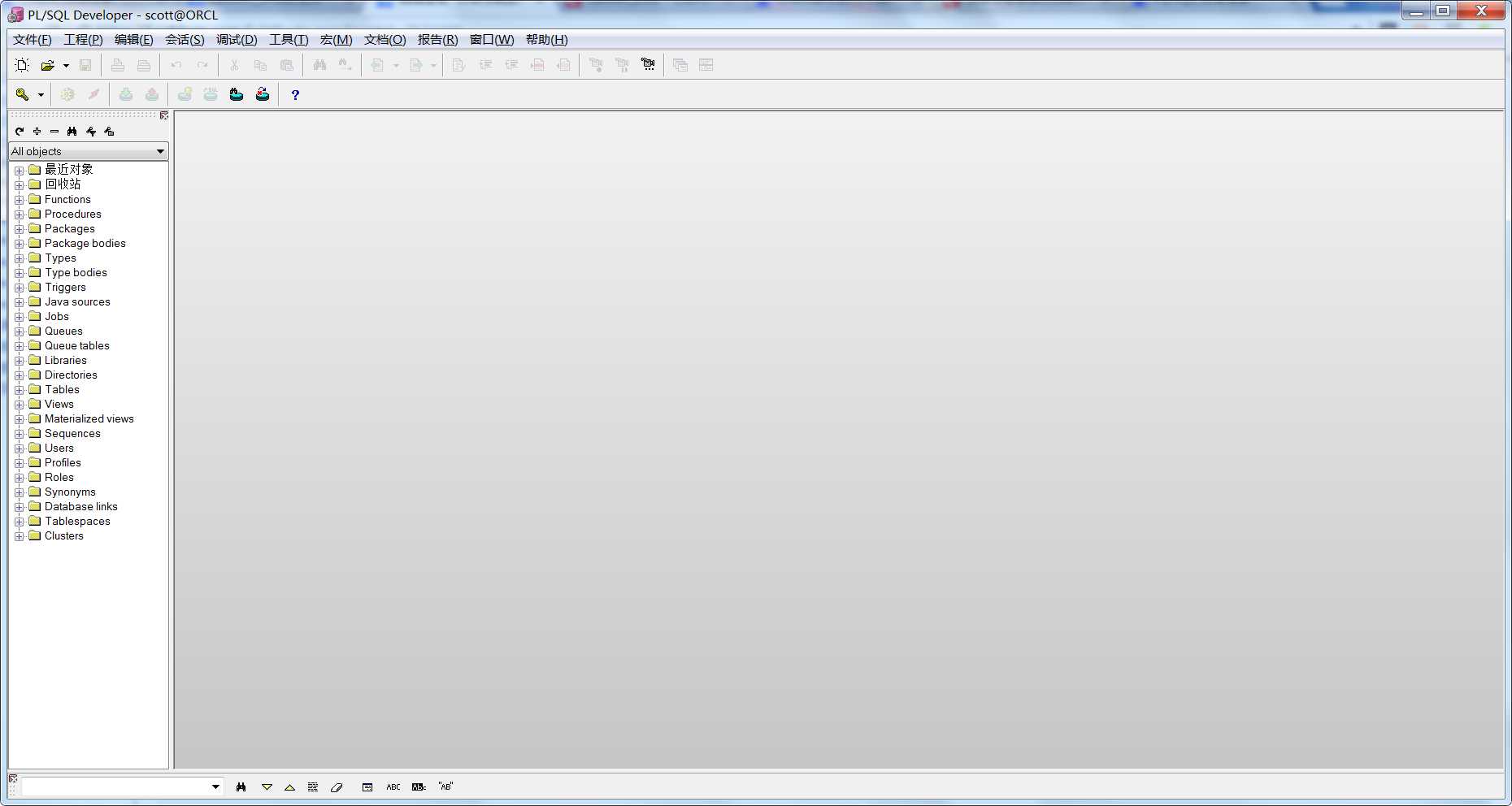The image size is (1512, 806).
Task: Click the Search binoculars in bottom search bar
Action: [241, 786]
